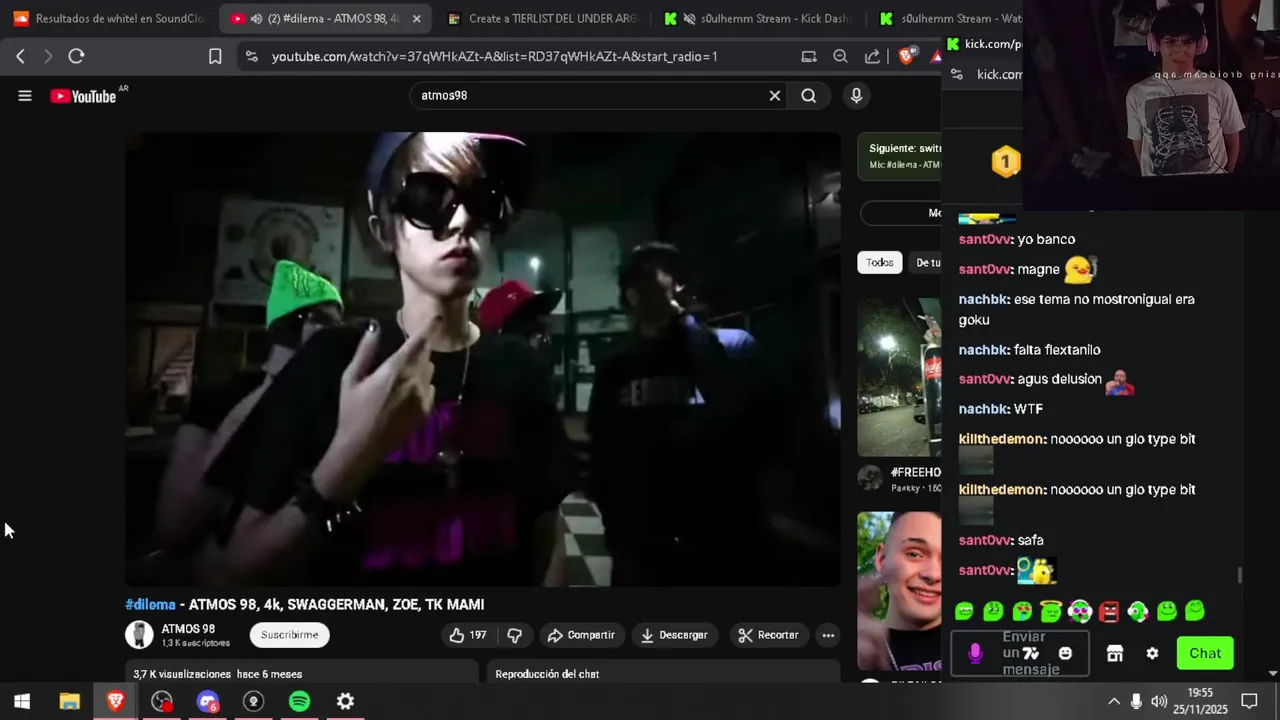This screenshot has height=720, width=1280.
Task: Open suggested video thumbnail with smiling man
Action: [899, 591]
